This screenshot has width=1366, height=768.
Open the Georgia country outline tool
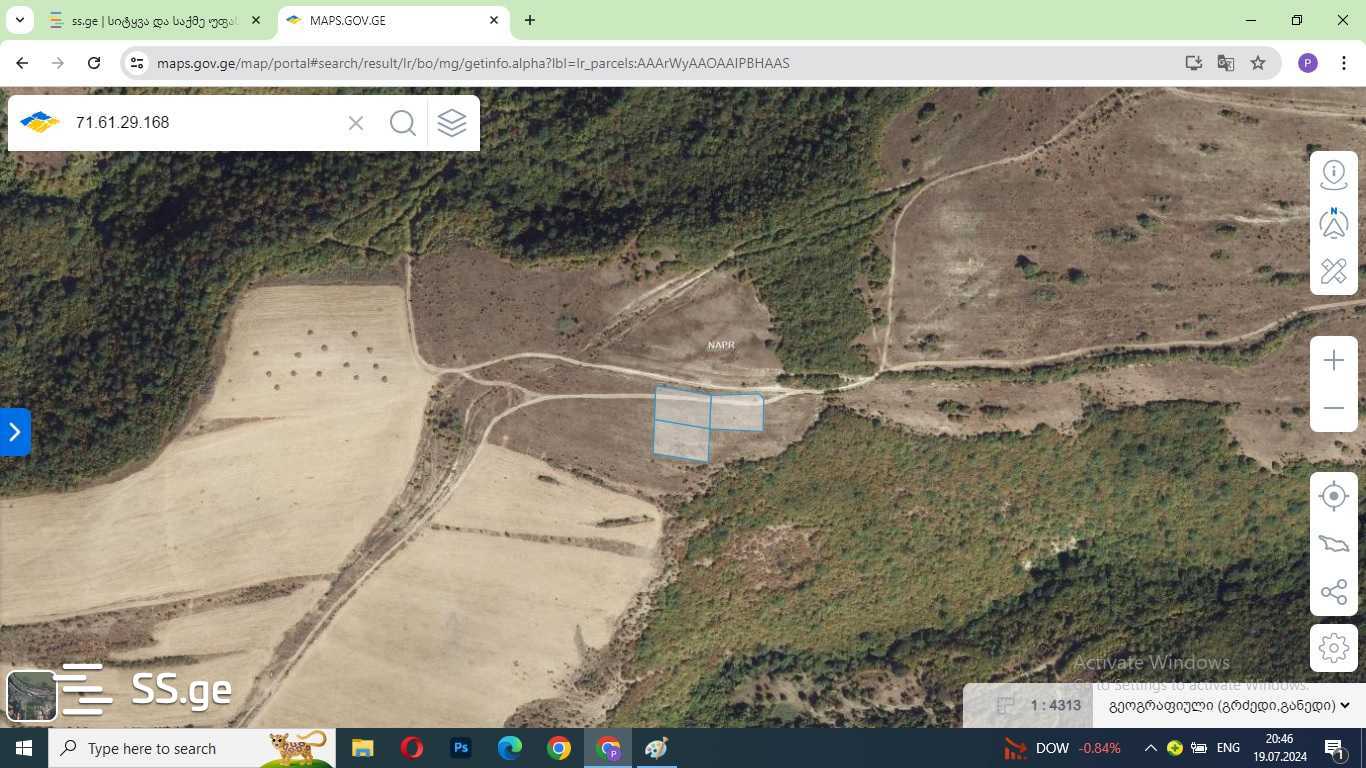point(1333,544)
